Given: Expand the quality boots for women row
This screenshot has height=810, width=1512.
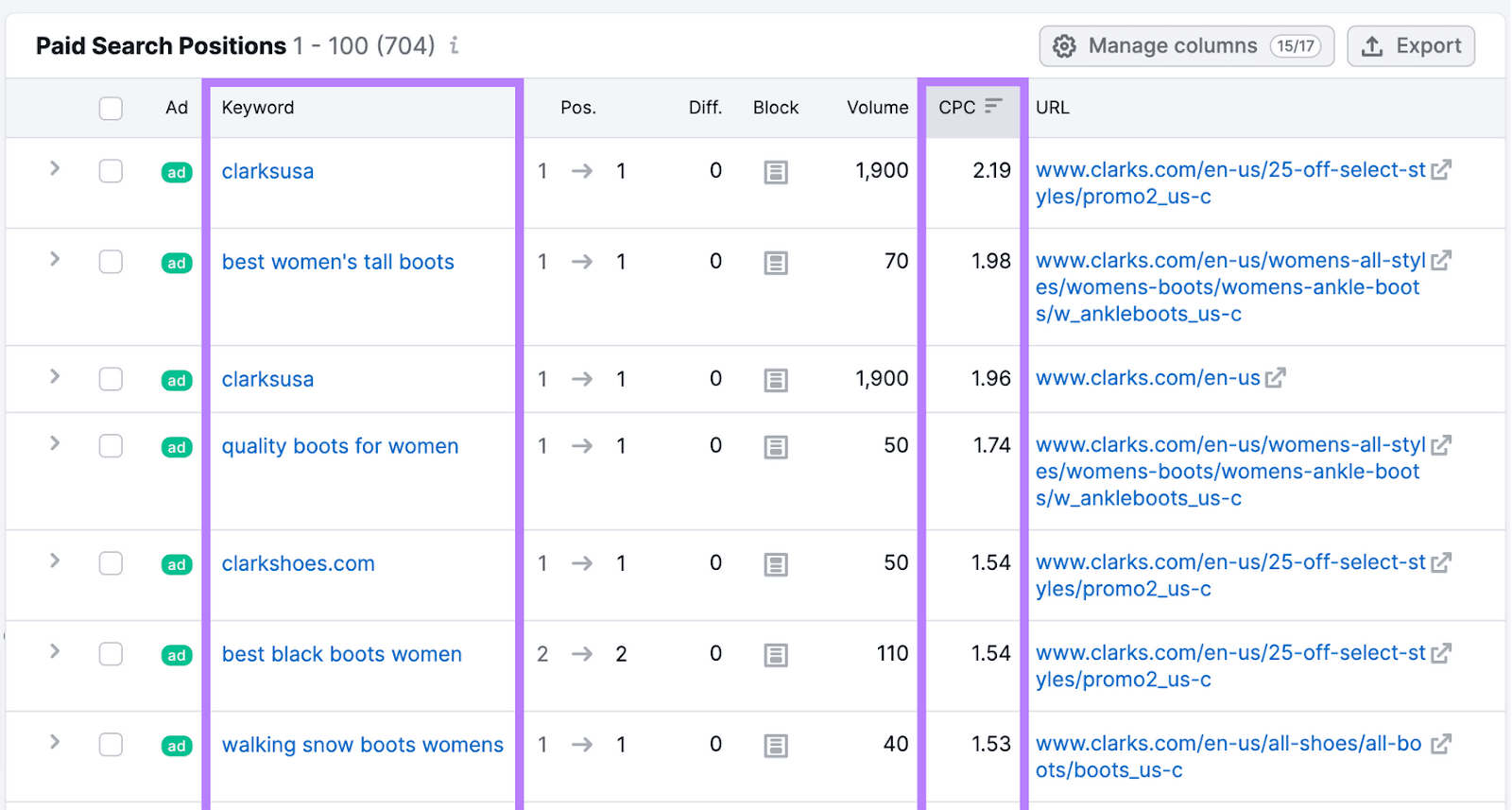Looking at the screenshot, I should 55,443.
